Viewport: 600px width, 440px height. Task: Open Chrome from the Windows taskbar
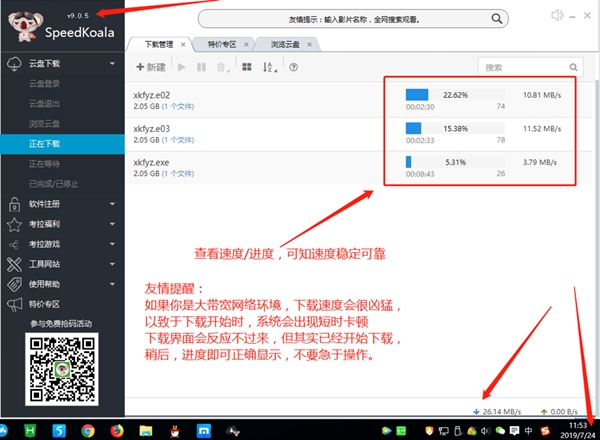88,430
